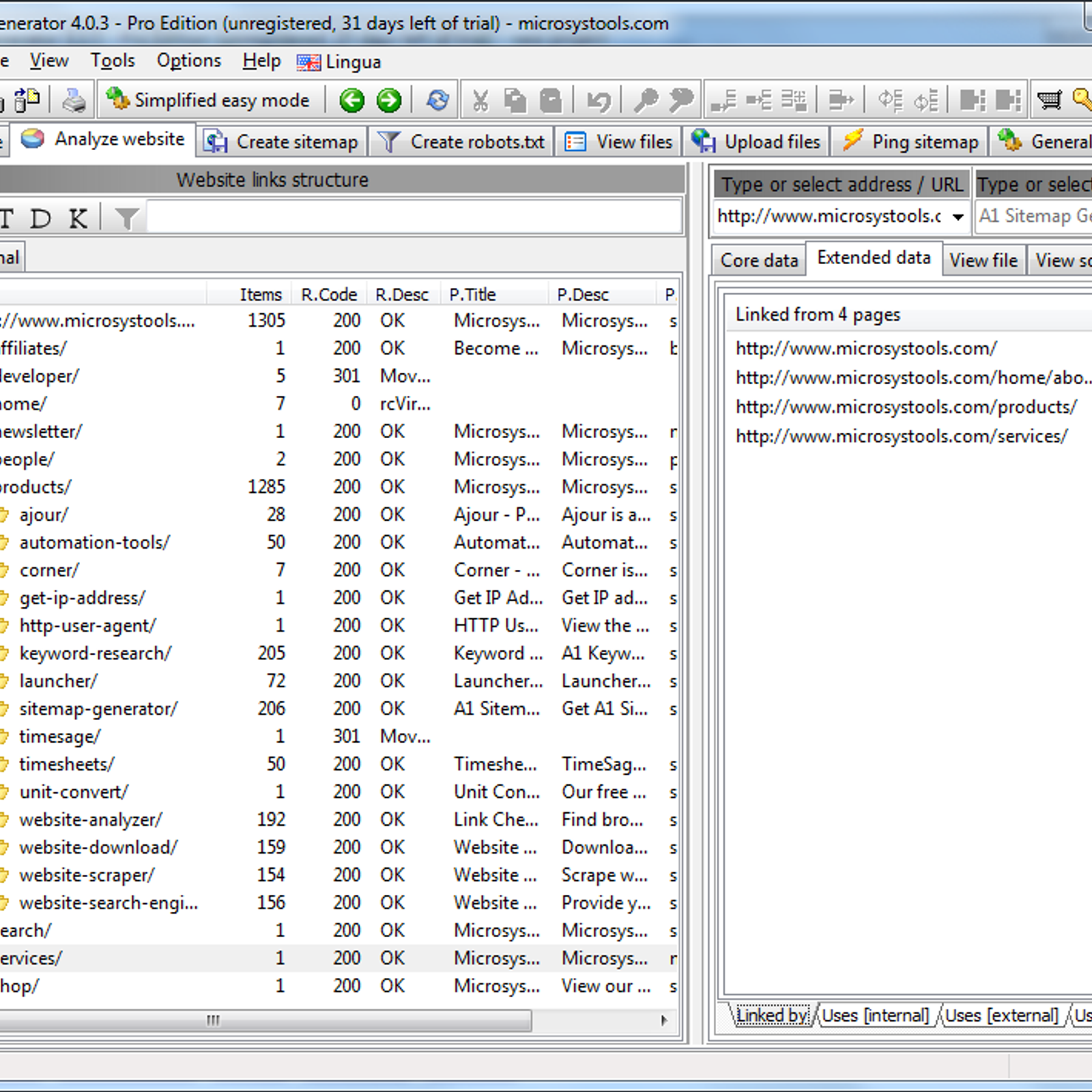1092x1092 pixels.
Task: Select the Extended data tab
Action: (x=874, y=257)
